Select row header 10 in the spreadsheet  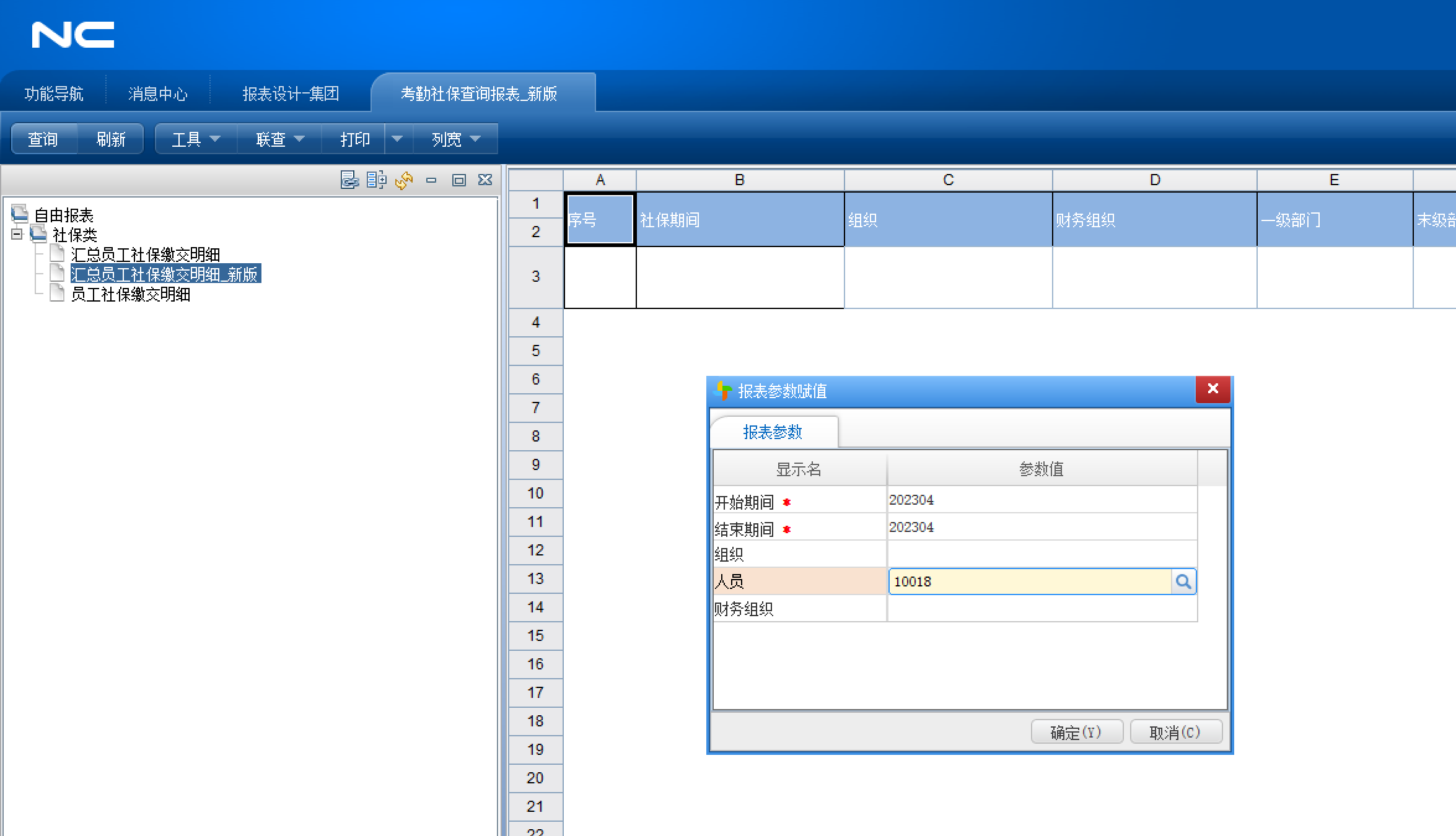pos(535,493)
